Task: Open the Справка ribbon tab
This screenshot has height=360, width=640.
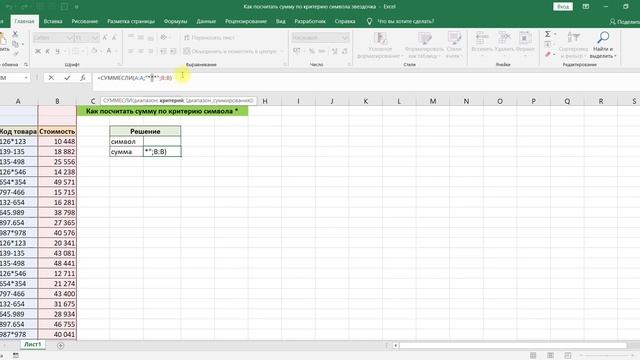Action: pyautogui.click(x=345, y=21)
